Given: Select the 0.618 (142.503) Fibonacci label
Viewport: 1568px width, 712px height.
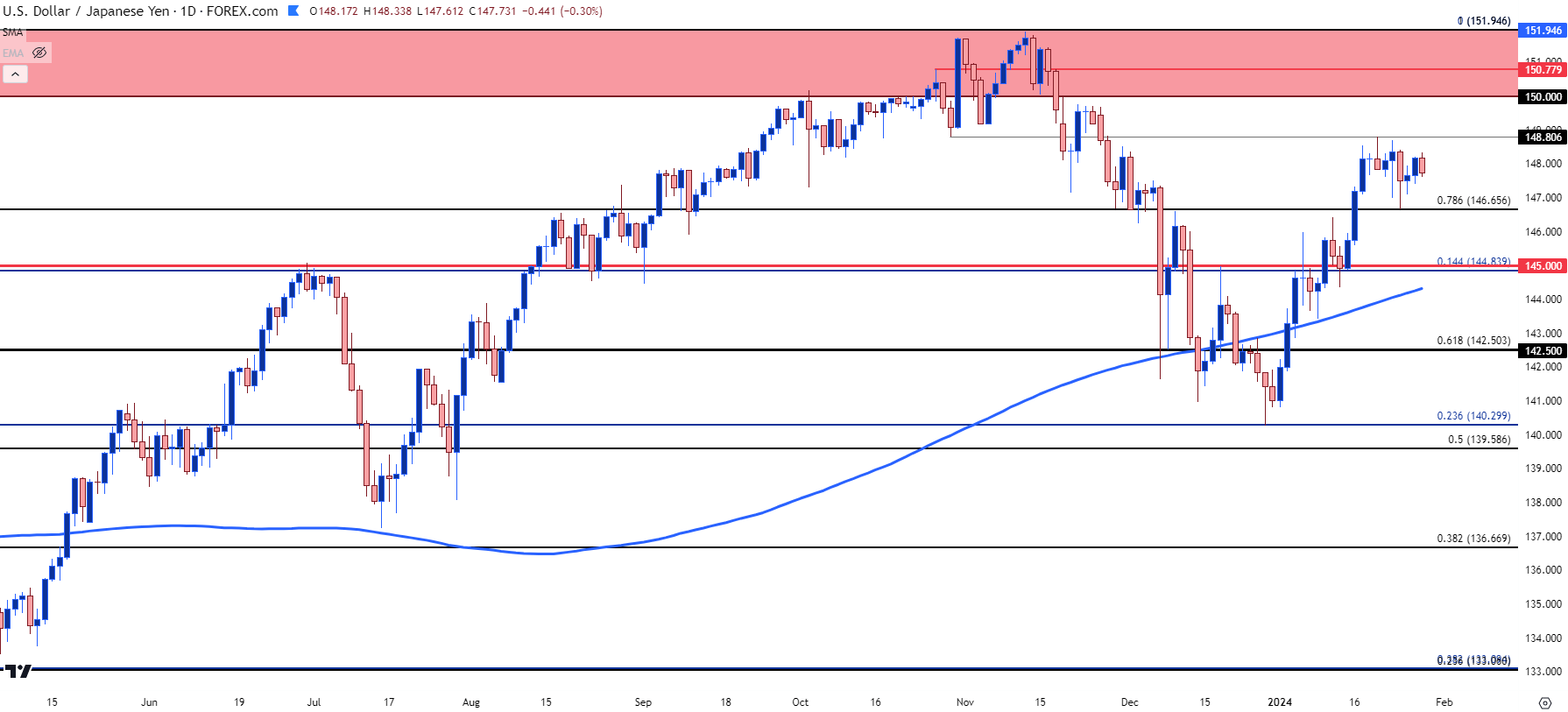Looking at the screenshot, I should (1473, 341).
